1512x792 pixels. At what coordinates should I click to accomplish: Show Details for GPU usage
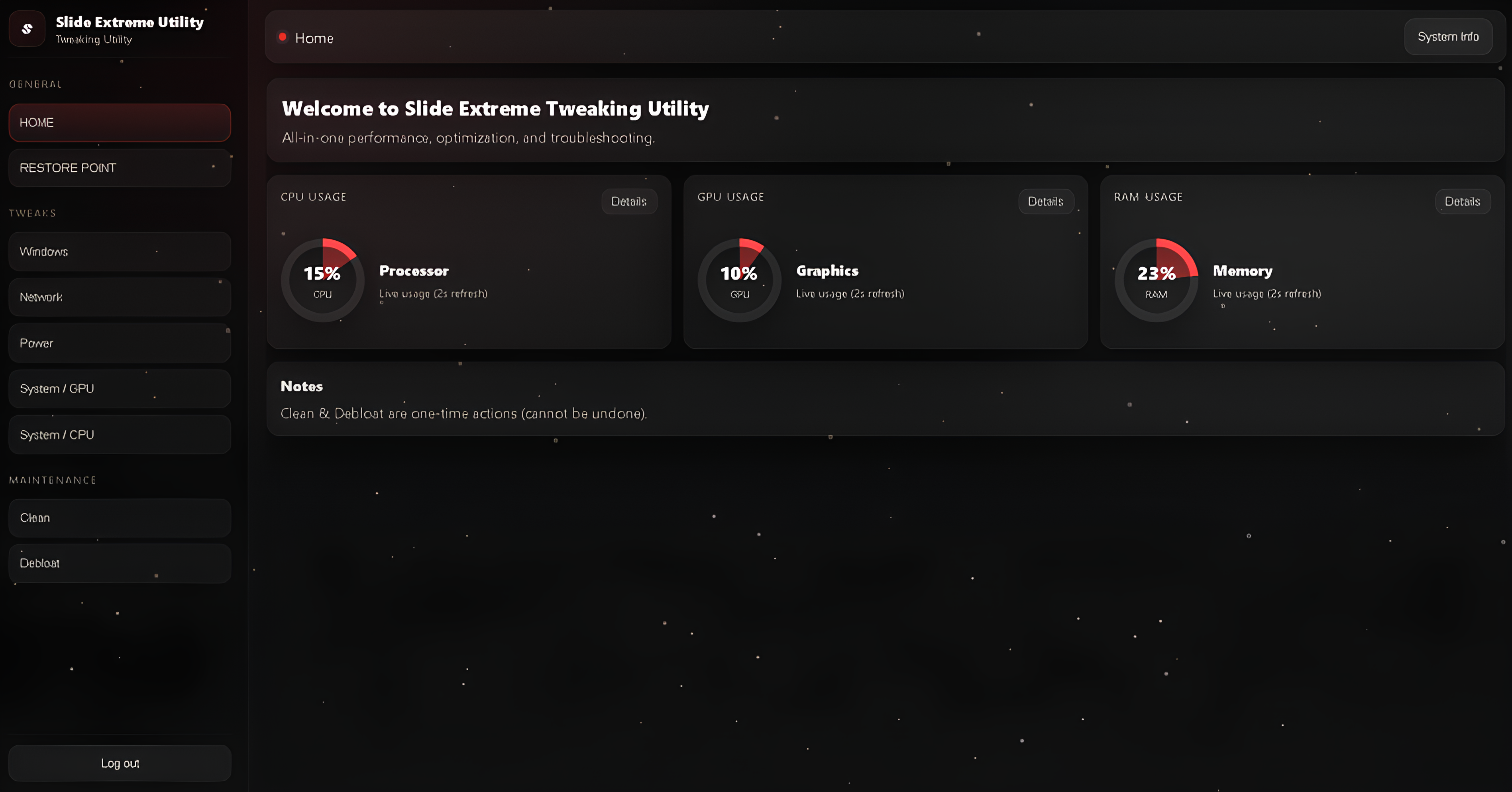[x=1046, y=201]
